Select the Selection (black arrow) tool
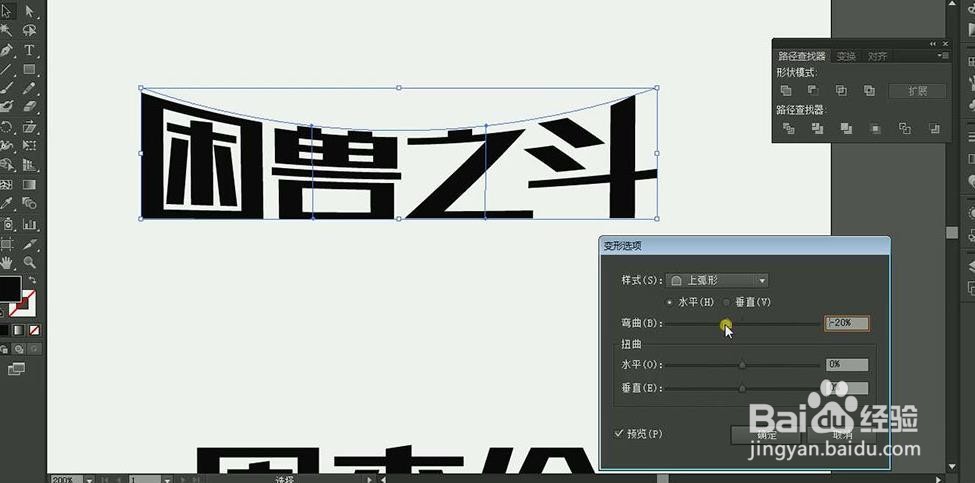 pyautogui.click(x=6, y=11)
